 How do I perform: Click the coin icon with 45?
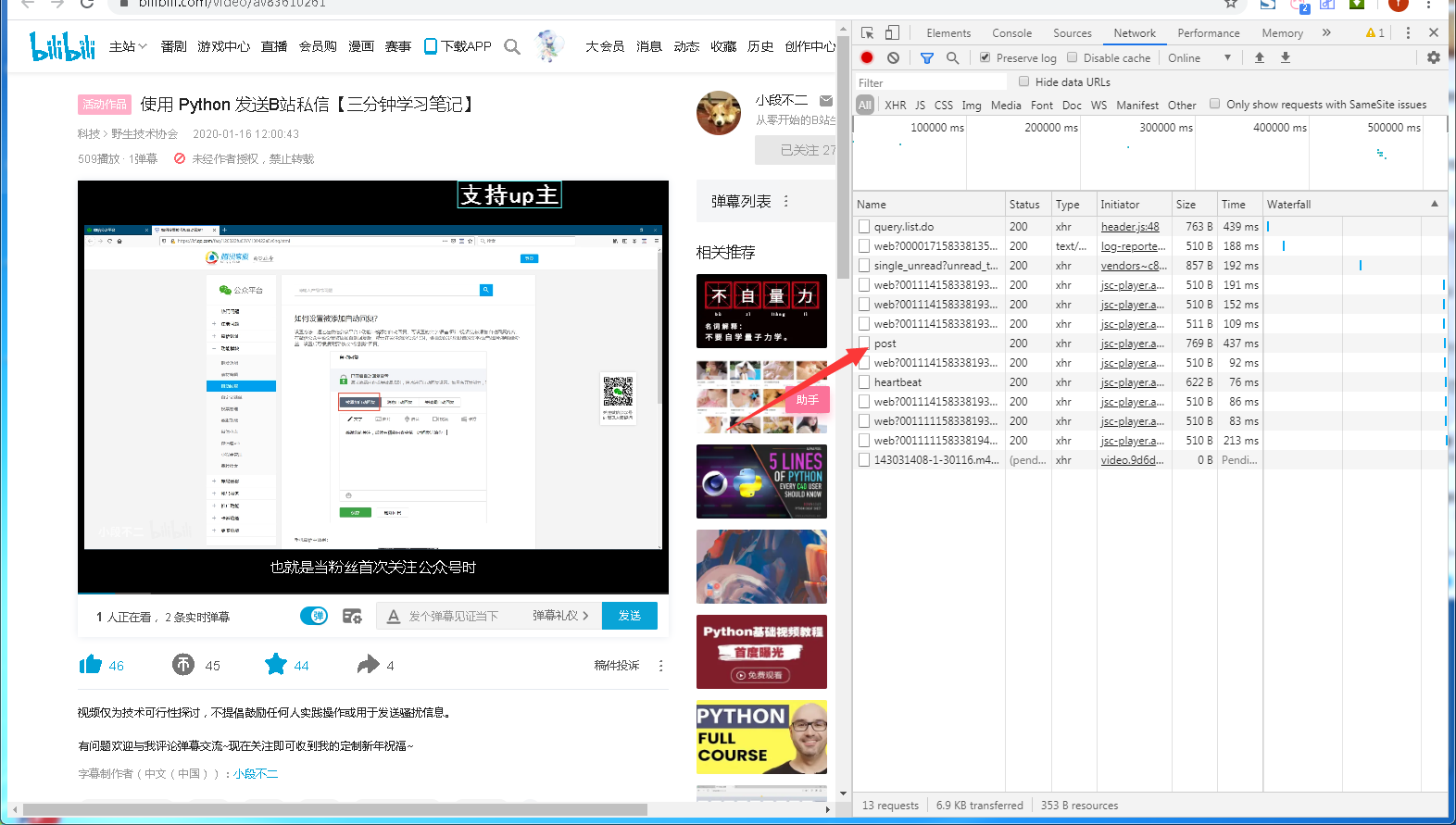coord(183,665)
